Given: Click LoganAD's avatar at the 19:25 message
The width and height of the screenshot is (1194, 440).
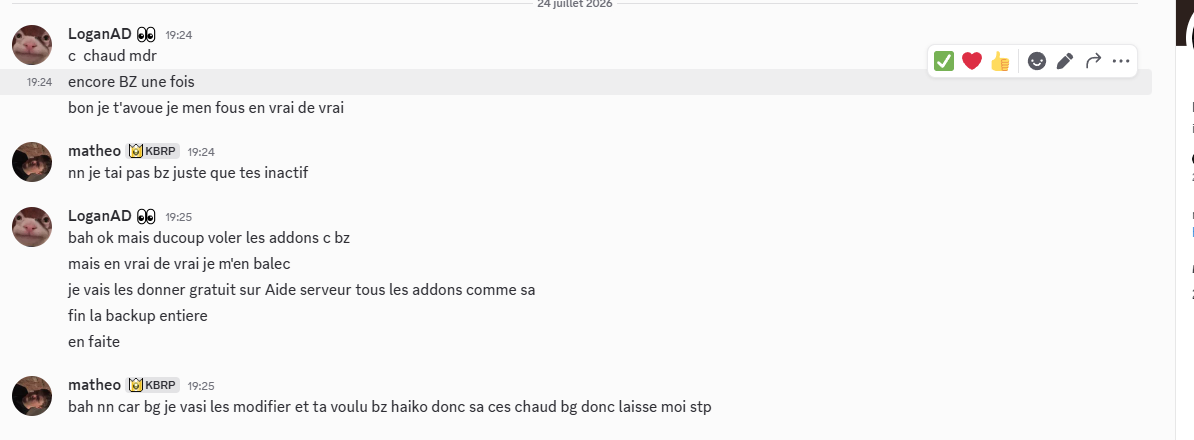Looking at the screenshot, I should pyautogui.click(x=32, y=227).
